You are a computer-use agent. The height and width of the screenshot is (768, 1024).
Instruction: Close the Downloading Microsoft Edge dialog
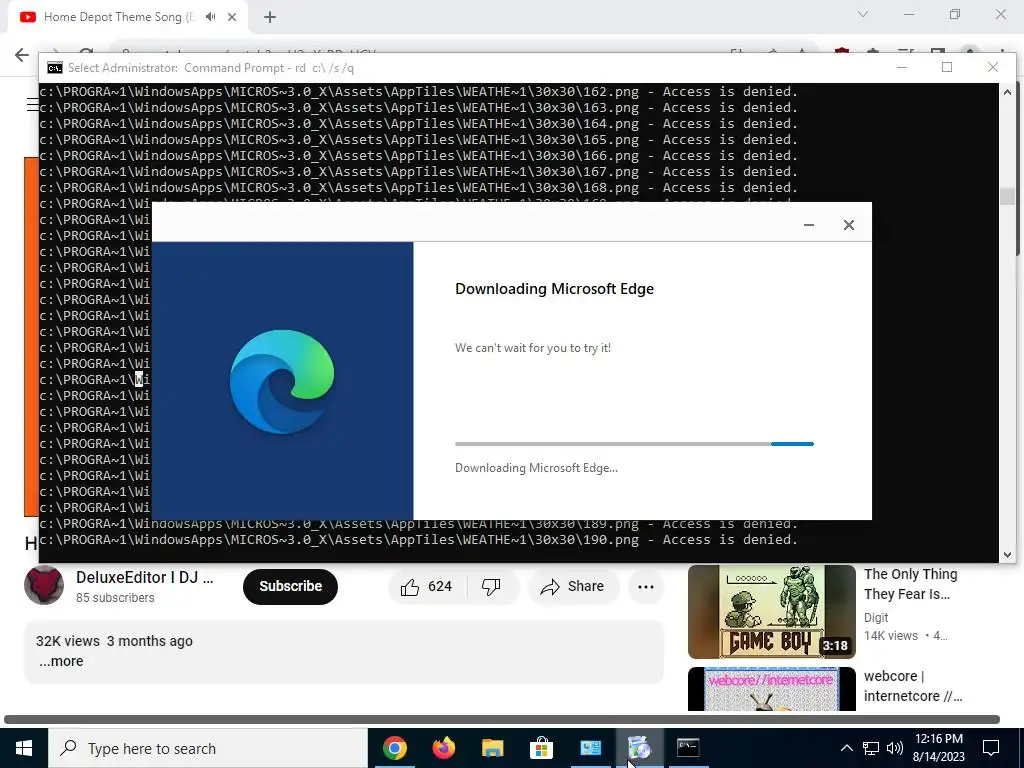click(848, 225)
